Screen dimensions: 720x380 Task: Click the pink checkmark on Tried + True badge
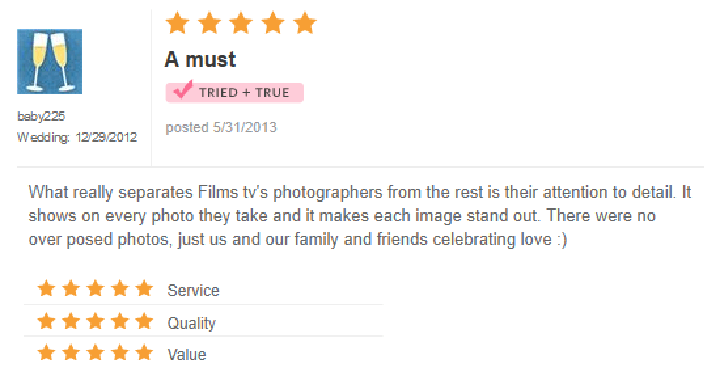[183, 89]
